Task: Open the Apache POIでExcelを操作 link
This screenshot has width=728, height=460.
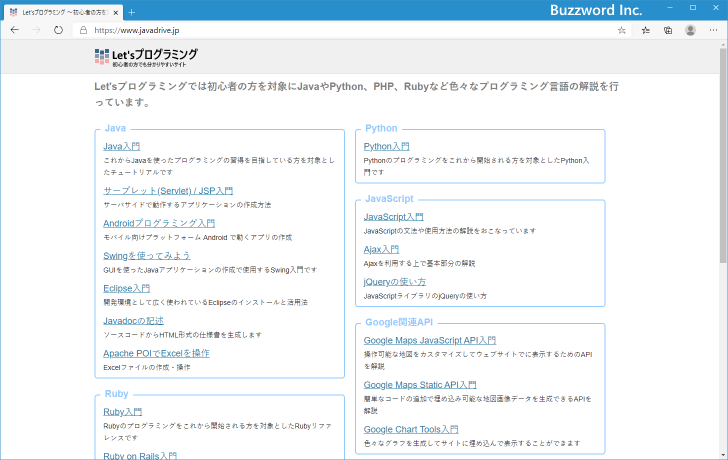Action: [x=156, y=353]
